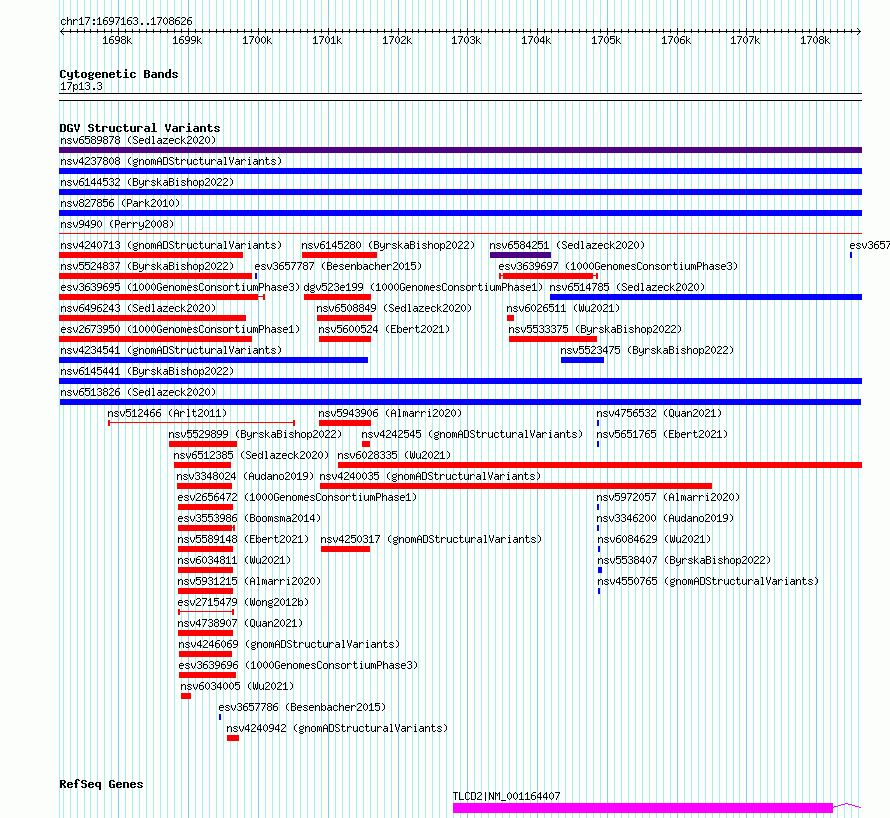Screen dimensions: 890x818
Task: Click nsv4240035 gnomAD variant label
Action: (x=430, y=476)
